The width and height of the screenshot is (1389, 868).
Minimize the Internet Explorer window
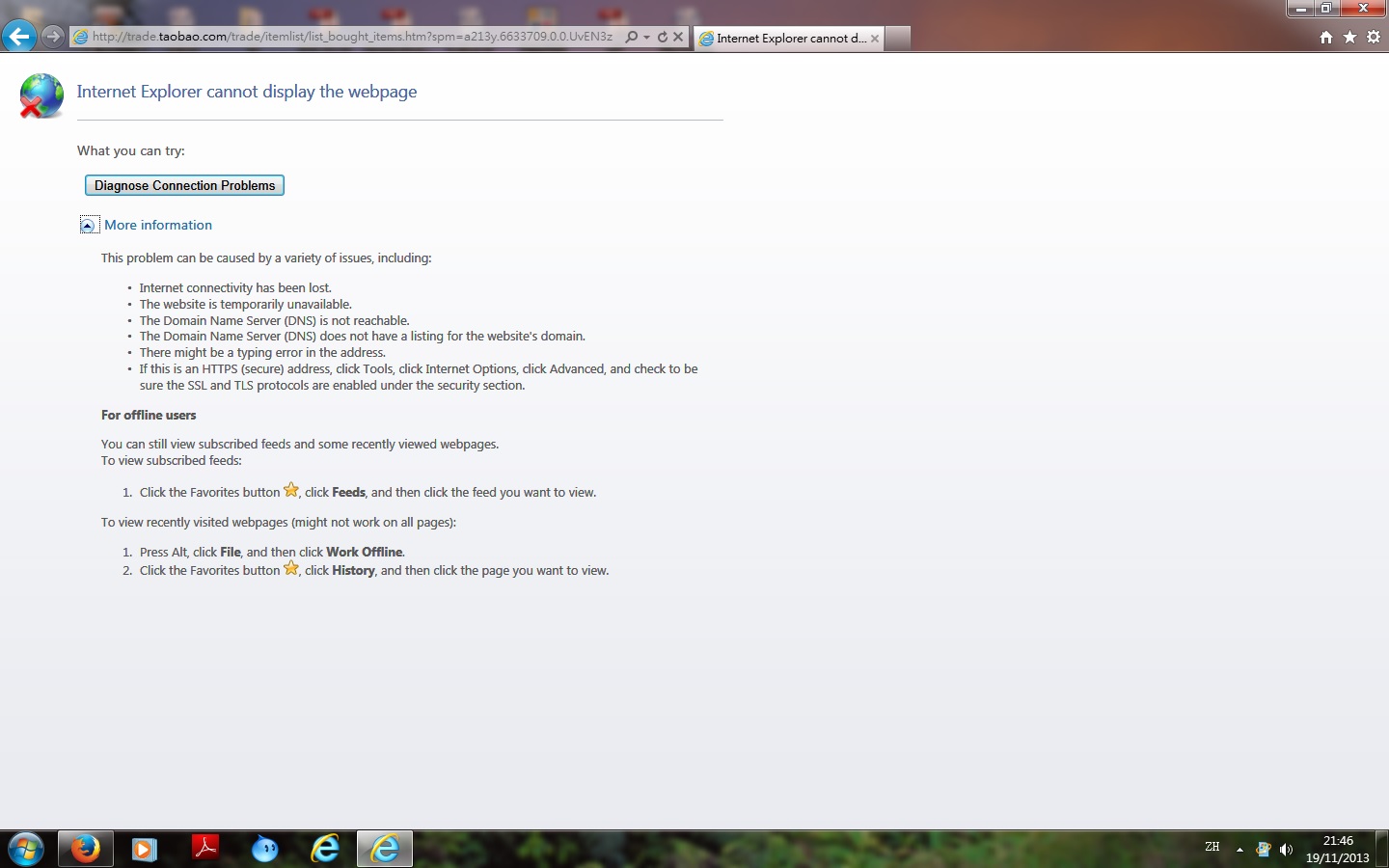pos(1300,9)
